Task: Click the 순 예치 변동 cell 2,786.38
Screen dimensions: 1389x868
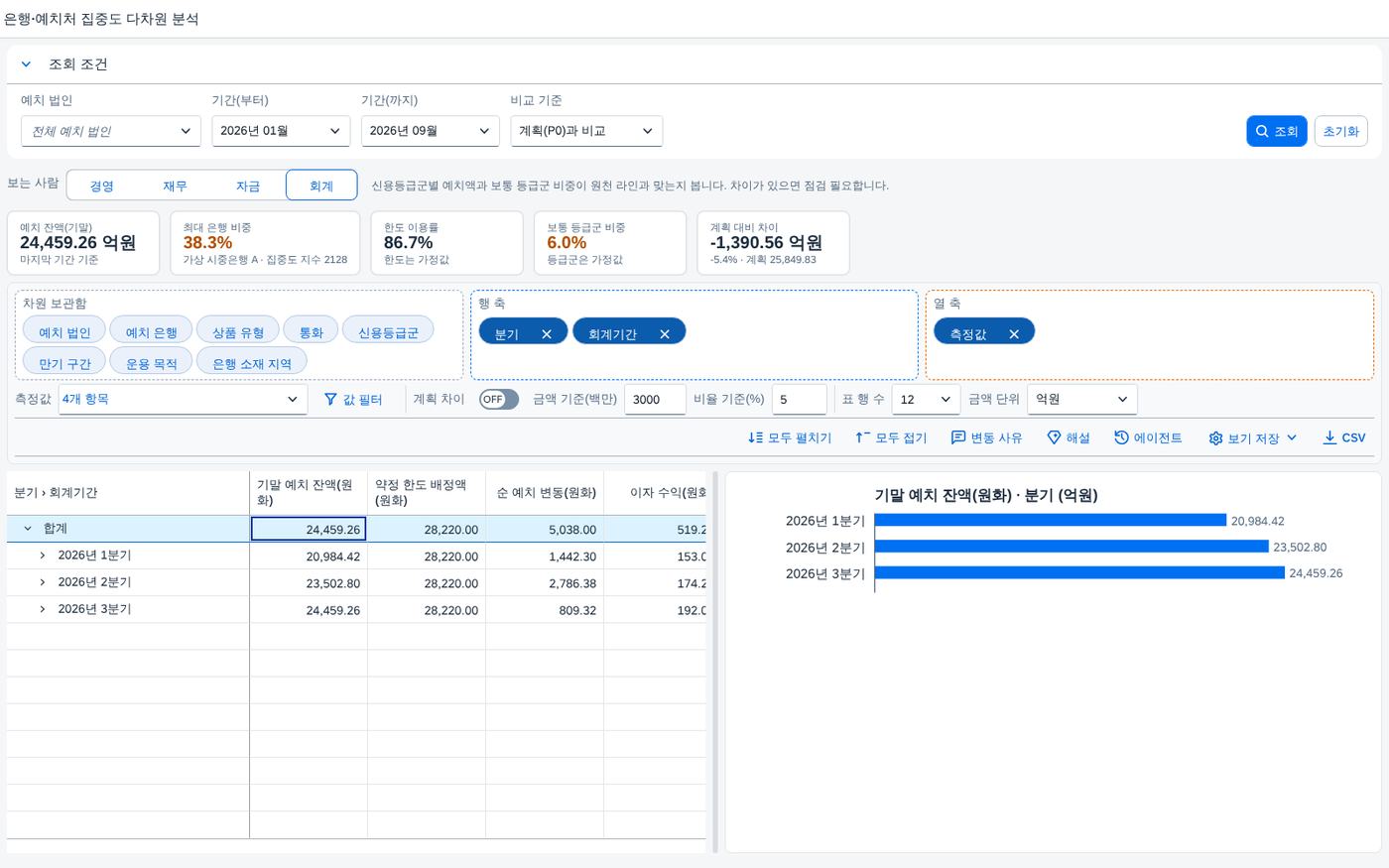Action: [545, 583]
